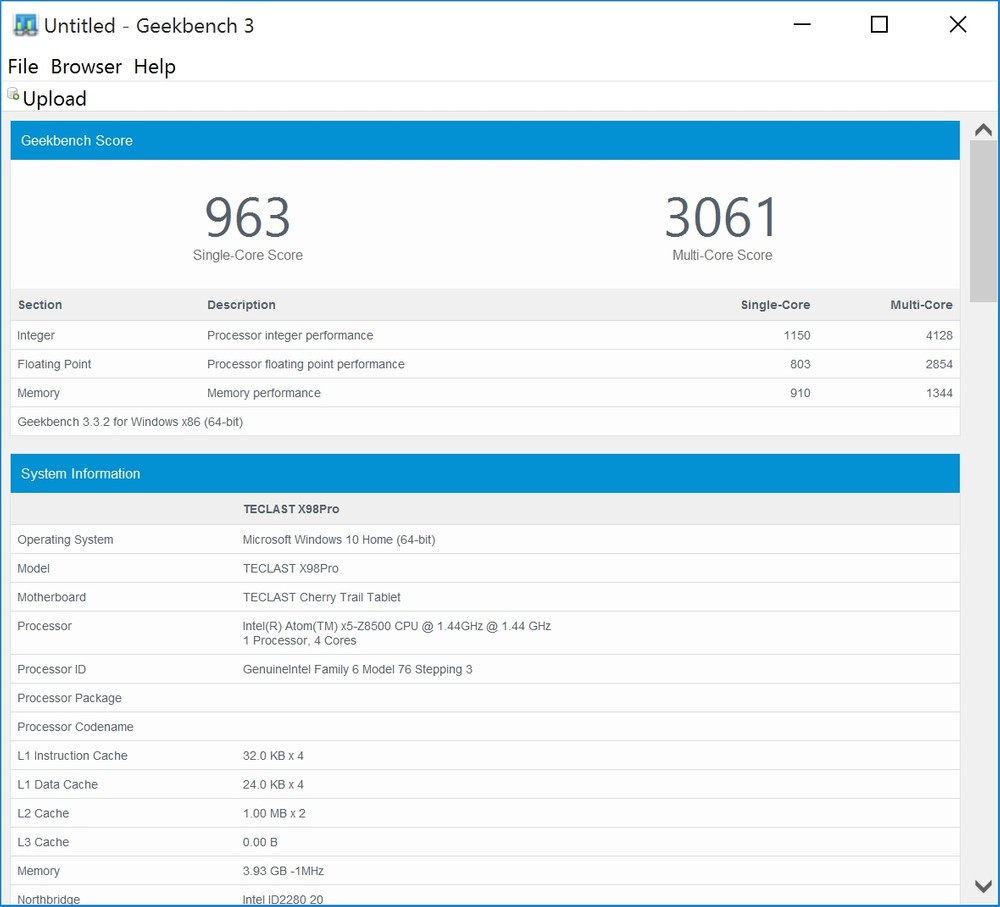Click the L3 Cache label
The width and height of the screenshot is (1000, 907).
(x=43, y=842)
